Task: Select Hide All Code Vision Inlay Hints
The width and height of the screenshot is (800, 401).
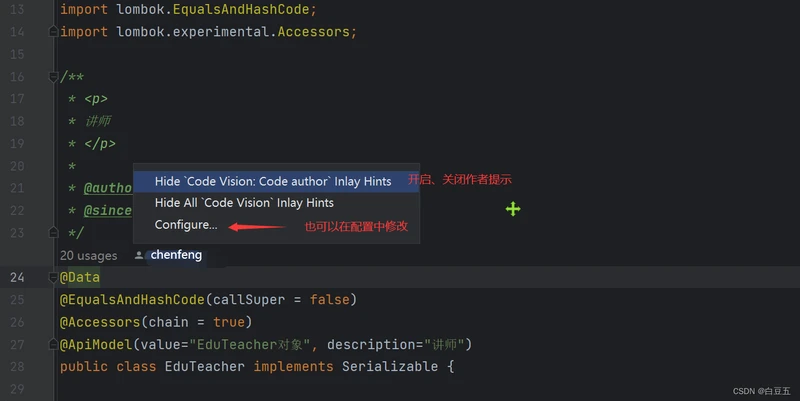Action: click(244, 203)
